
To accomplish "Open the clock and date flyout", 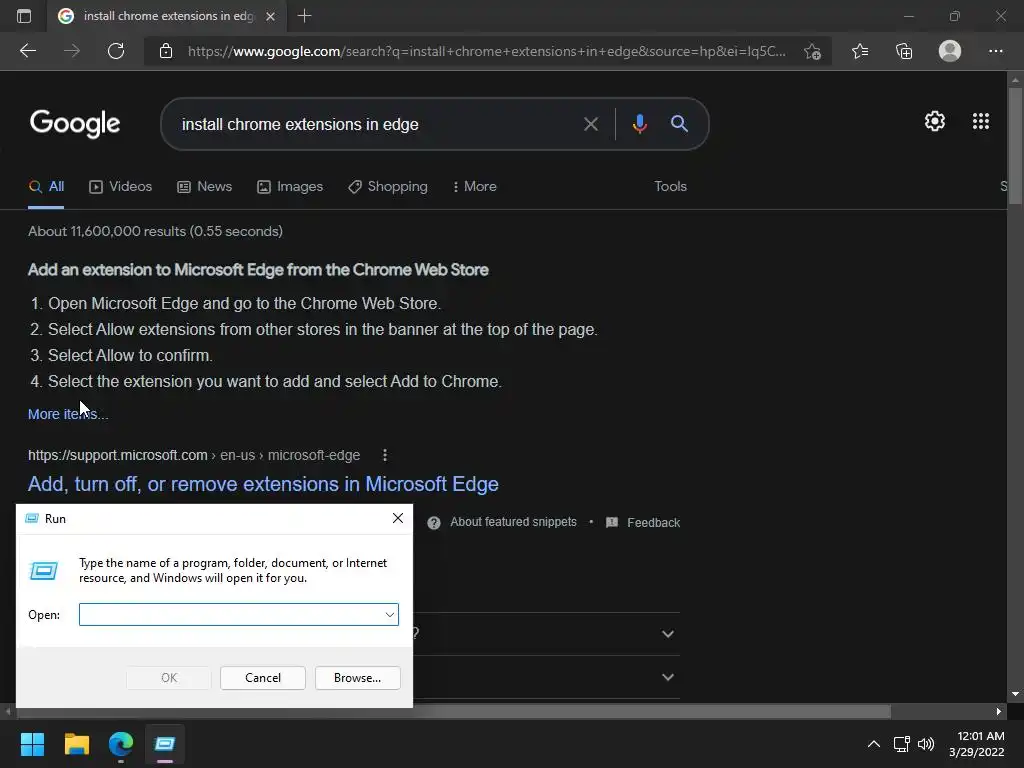I will tap(976, 744).
